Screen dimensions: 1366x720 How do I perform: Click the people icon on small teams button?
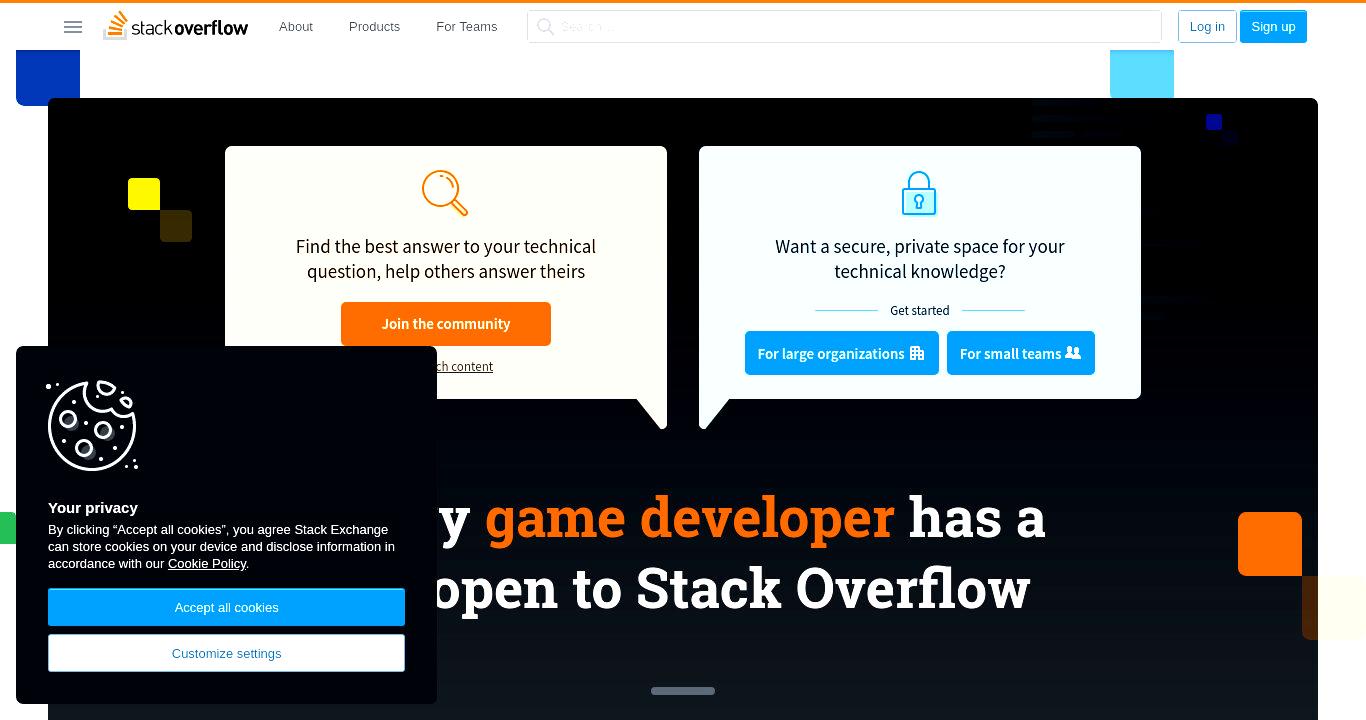click(x=1073, y=353)
